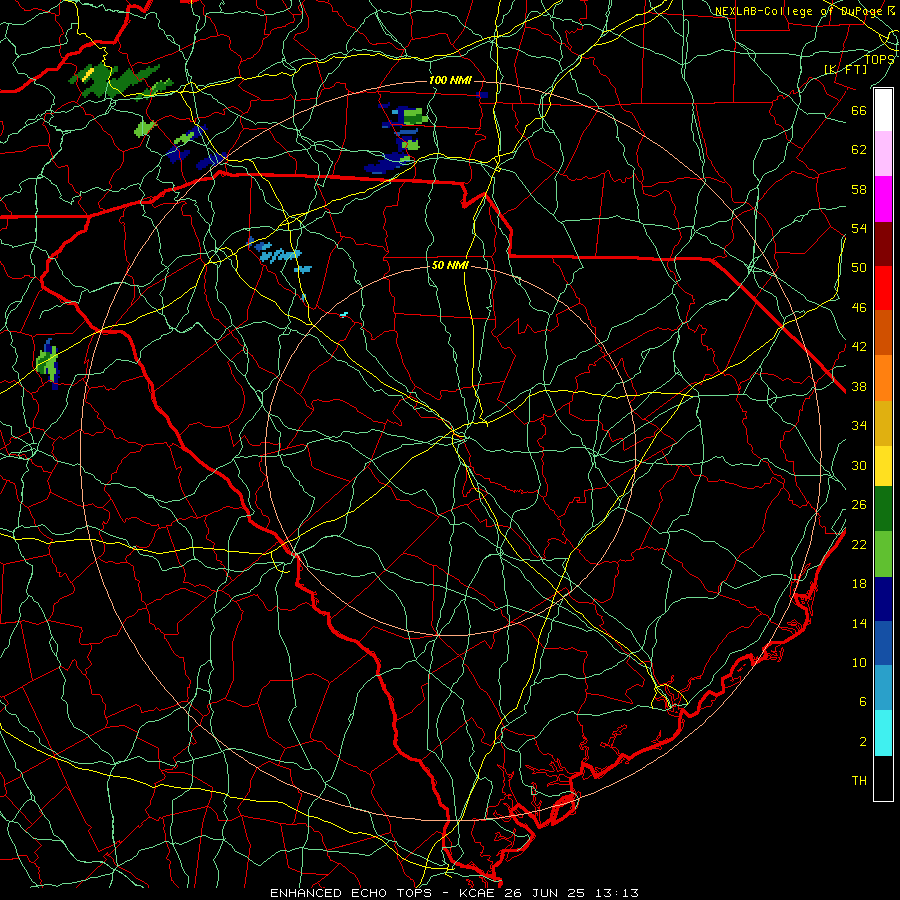Click the light pink legend swatch near 62
This screenshot has width=900, height=900.
tap(883, 154)
